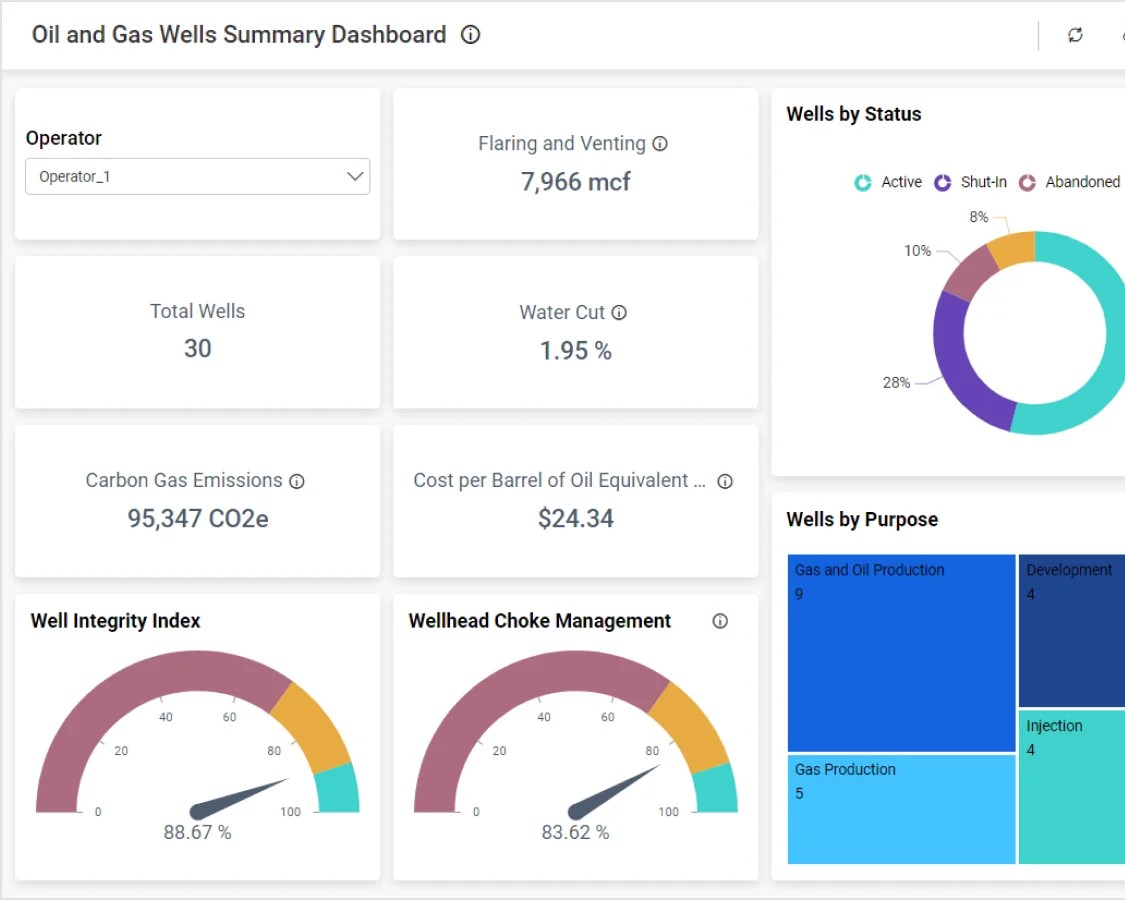
Task: Click the Flaring and Venting info icon
Action: (x=660, y=143)
